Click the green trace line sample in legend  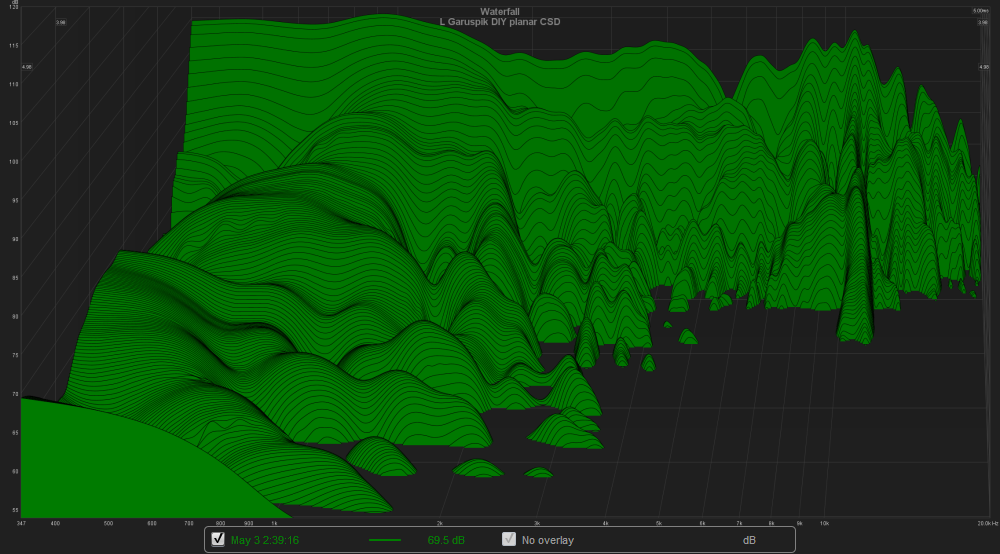click(x=385, y=540)
